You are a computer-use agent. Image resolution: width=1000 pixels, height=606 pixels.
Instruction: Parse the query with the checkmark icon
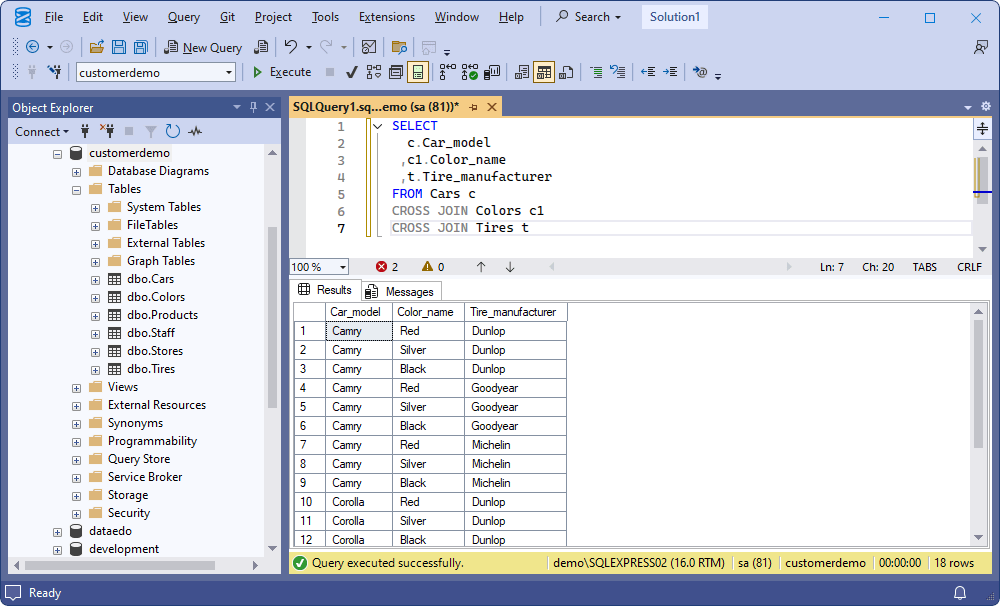352,71
